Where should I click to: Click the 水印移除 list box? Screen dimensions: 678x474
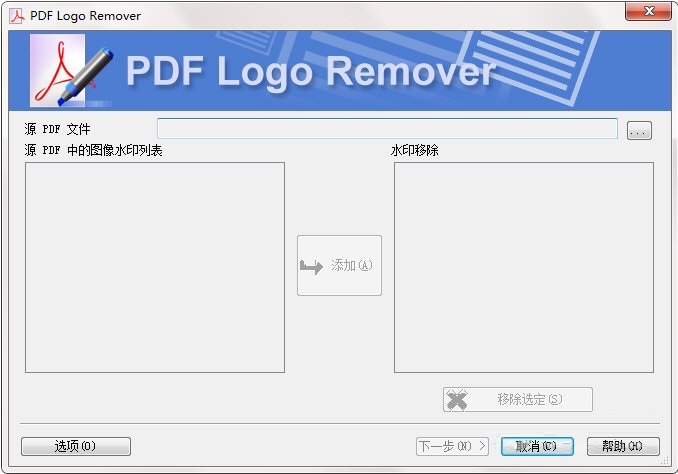click(x=524, y=267)
